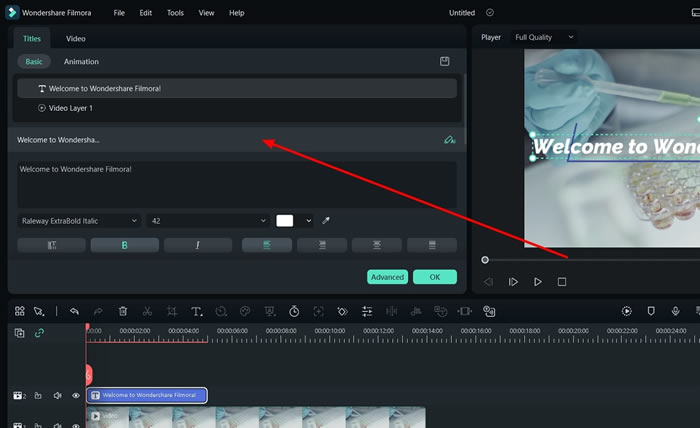Click the title text input box
The image size is (700, 428).
[237, 184]
